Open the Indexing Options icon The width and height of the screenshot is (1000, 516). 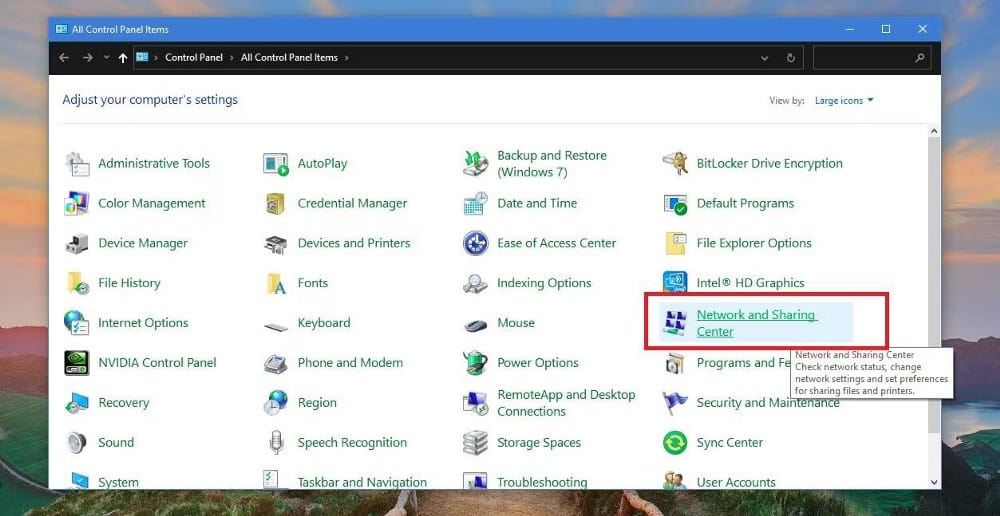pyautogui.click(x=475, y=283)
